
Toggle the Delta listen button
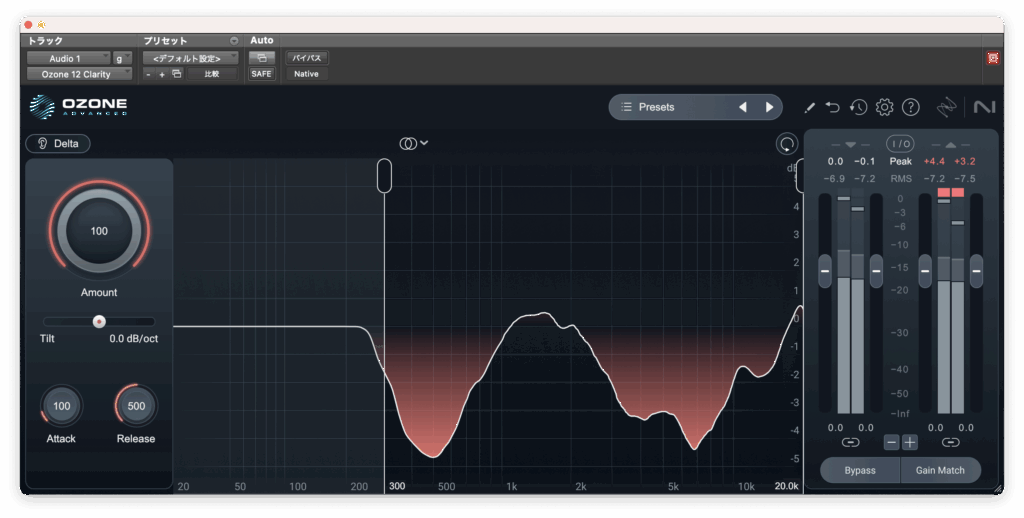pyautogui.click(x=58, y=143)
